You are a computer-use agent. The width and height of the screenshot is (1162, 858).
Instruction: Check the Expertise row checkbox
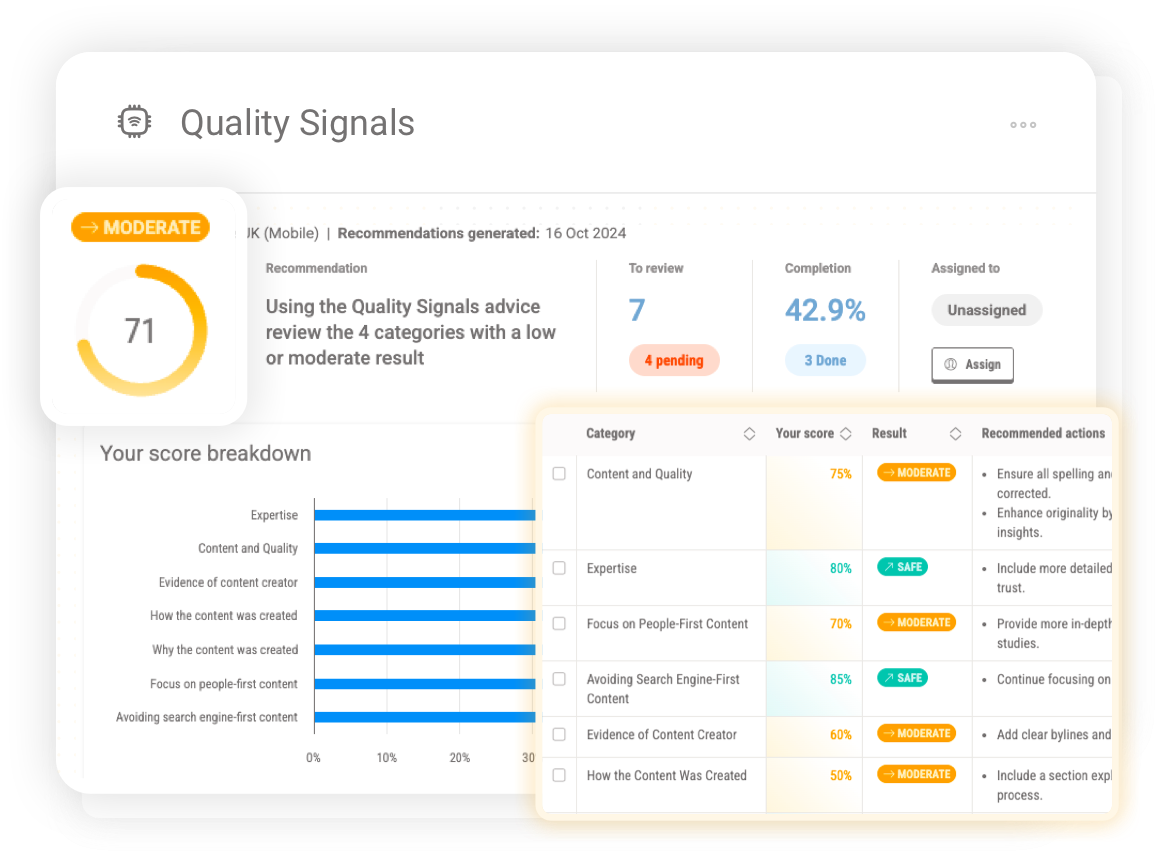pos(559,567)
